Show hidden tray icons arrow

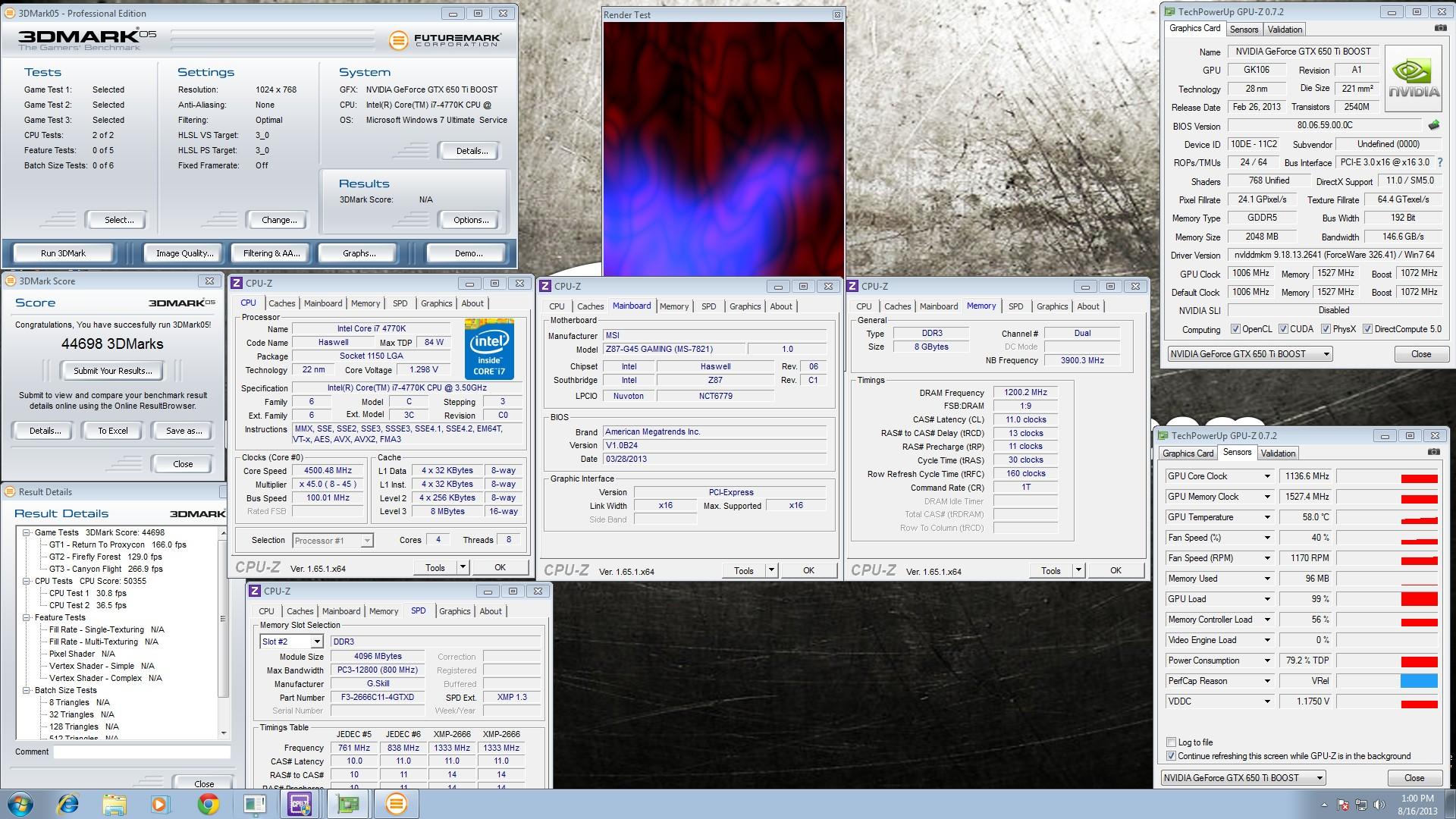coord(1324,805)
